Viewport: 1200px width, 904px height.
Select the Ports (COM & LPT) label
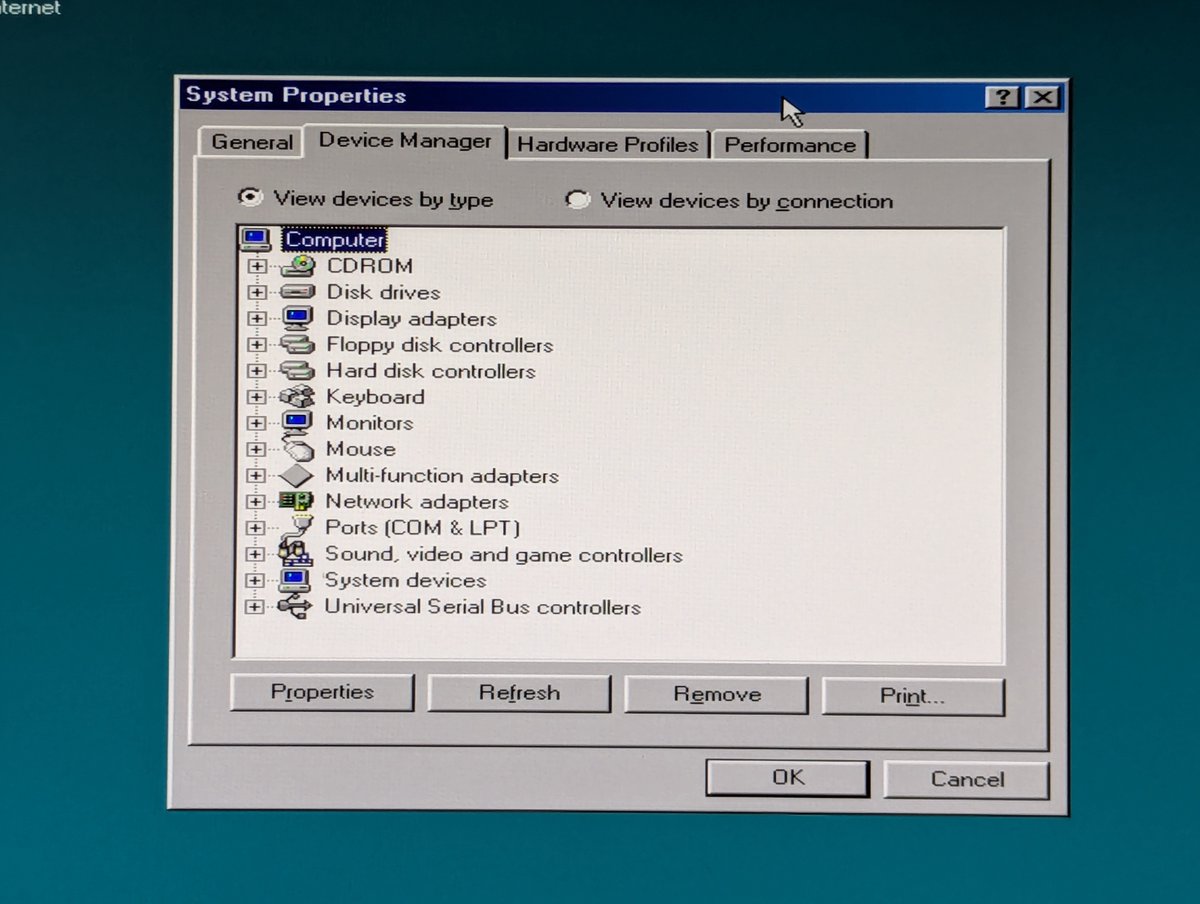(x=422, y=528)
